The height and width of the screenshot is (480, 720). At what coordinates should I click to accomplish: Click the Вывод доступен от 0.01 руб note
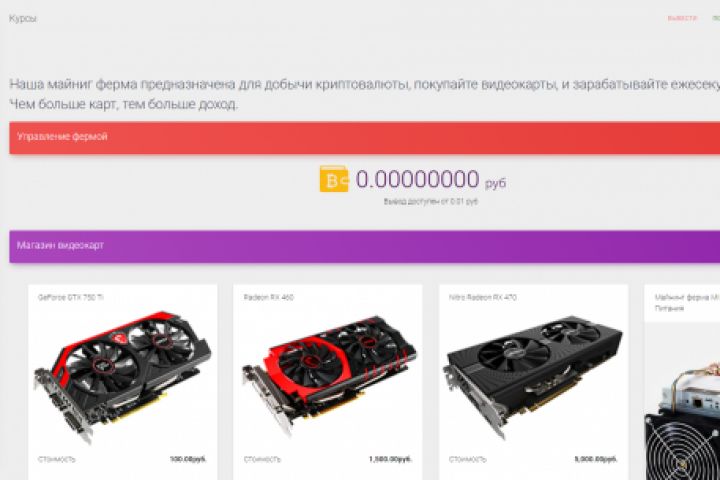(x=431, y=202)
